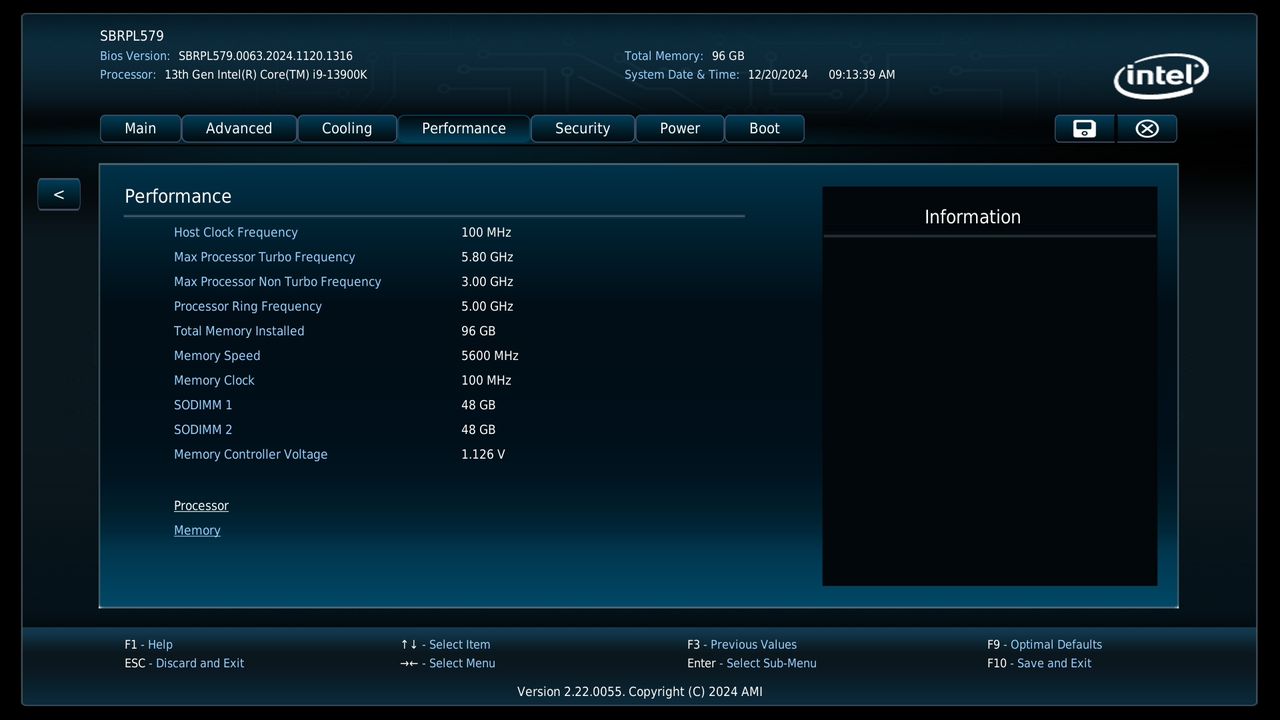
Task: Click the back arrow button
Action: coord(59,194)
